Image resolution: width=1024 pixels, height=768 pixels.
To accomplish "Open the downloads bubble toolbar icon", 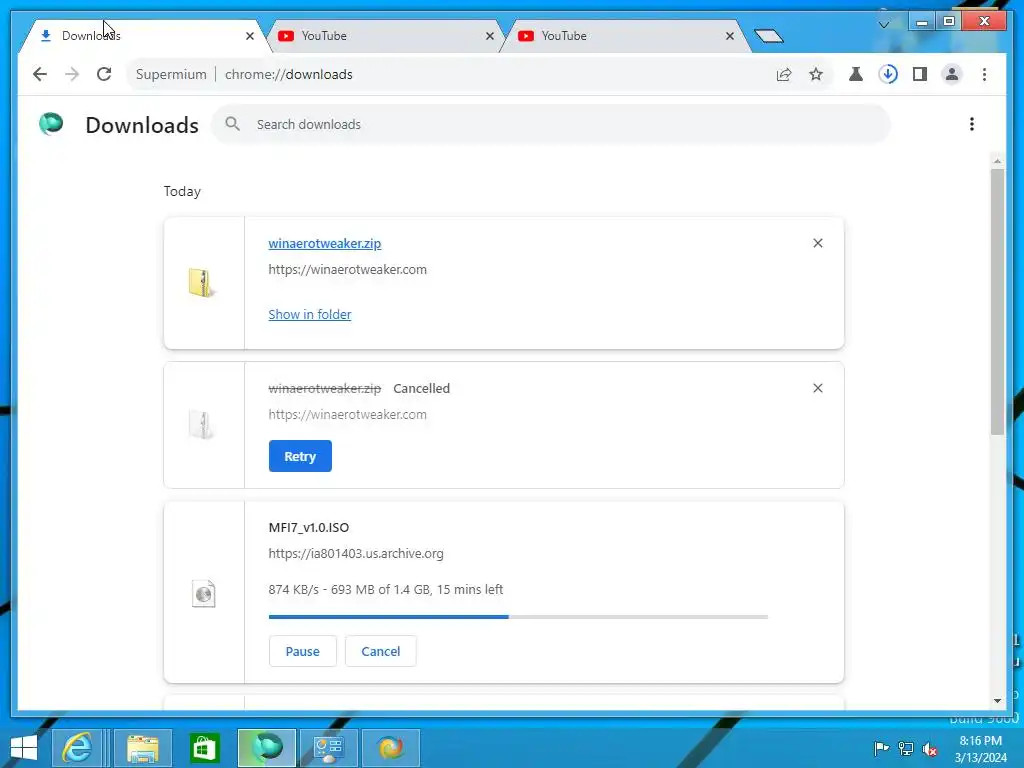I will click(x=888, y=74).
